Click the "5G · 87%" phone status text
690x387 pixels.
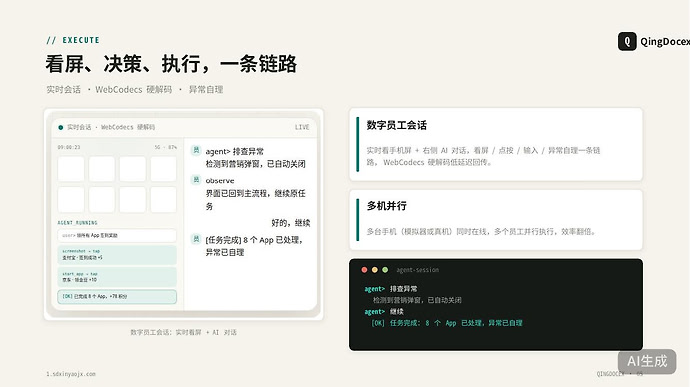(165, 147)
